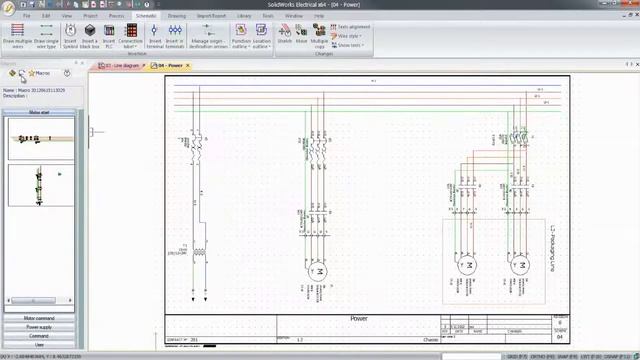
Task: Select the 04 - Power document tab
Action: click(168, 65)
